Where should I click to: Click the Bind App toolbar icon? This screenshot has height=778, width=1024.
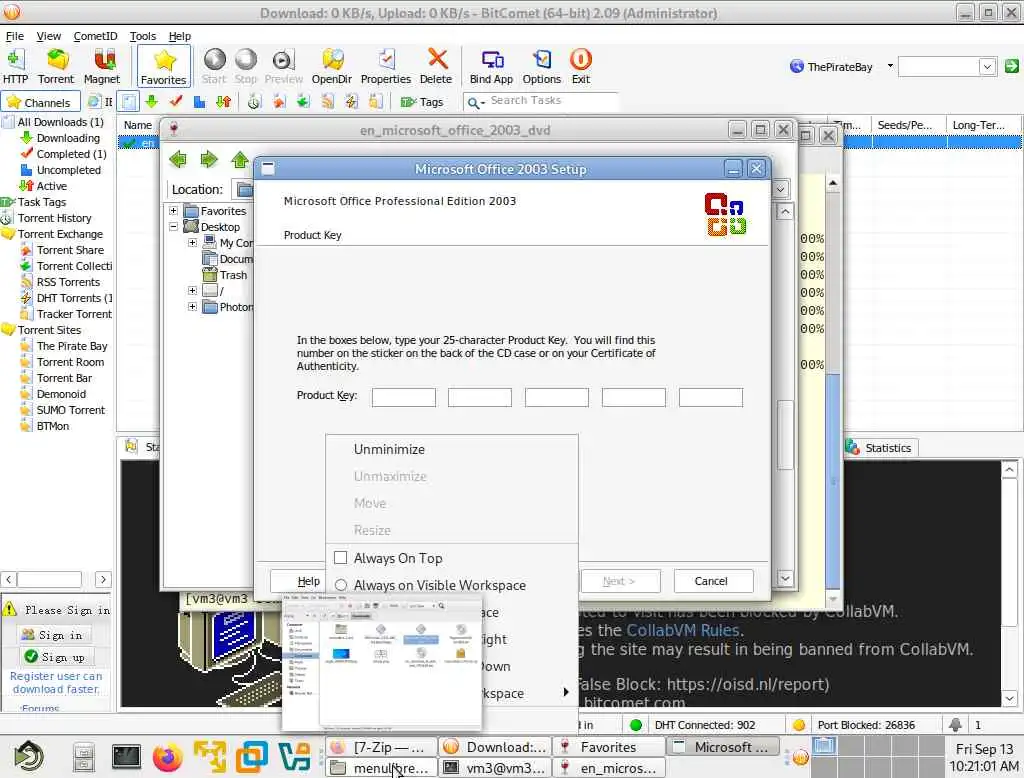492,66
